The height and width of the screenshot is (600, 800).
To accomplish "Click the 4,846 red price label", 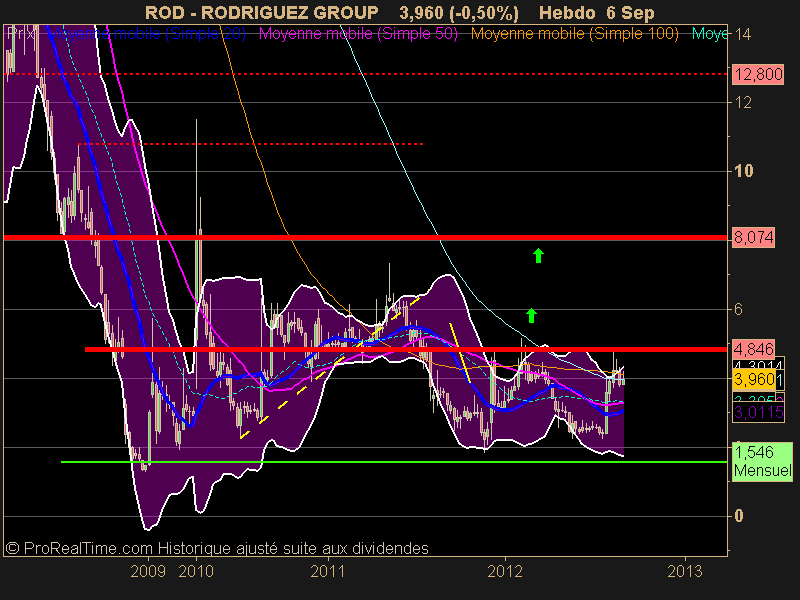I will 754,349.
